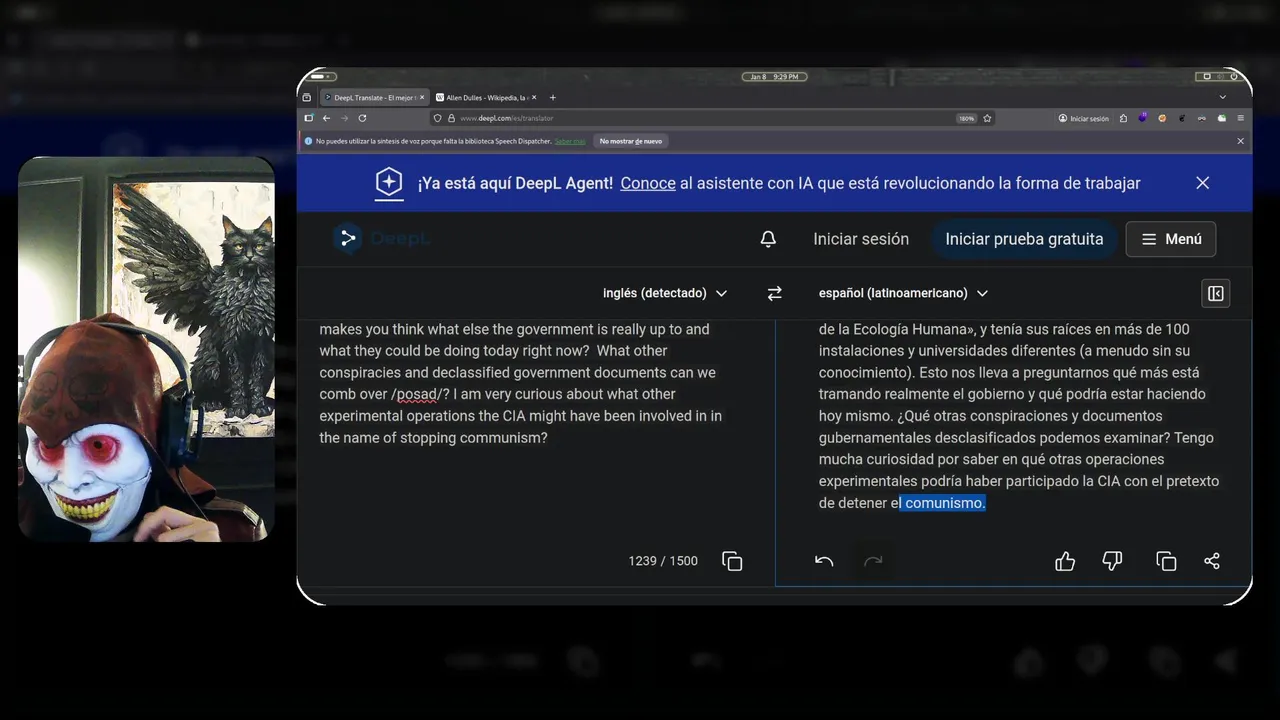Open a new browser tab
The height and width of the screenshot is (720, 1280).
(553, 97)
